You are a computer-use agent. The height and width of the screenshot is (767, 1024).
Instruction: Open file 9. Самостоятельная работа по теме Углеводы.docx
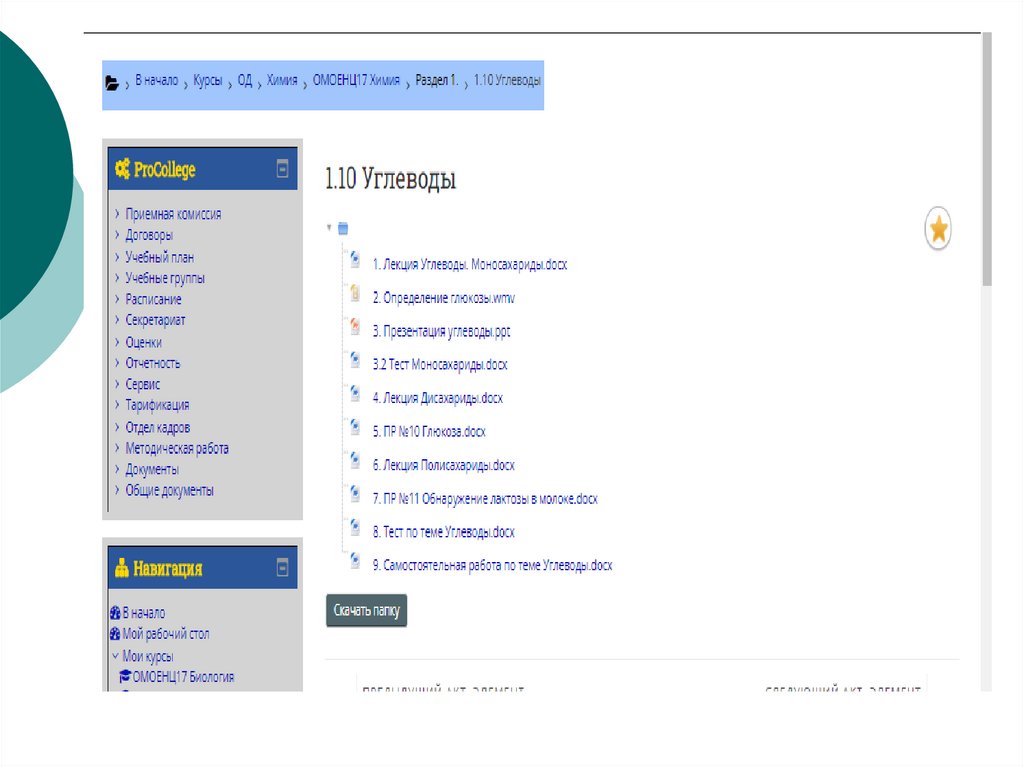(x=492, y=565)
